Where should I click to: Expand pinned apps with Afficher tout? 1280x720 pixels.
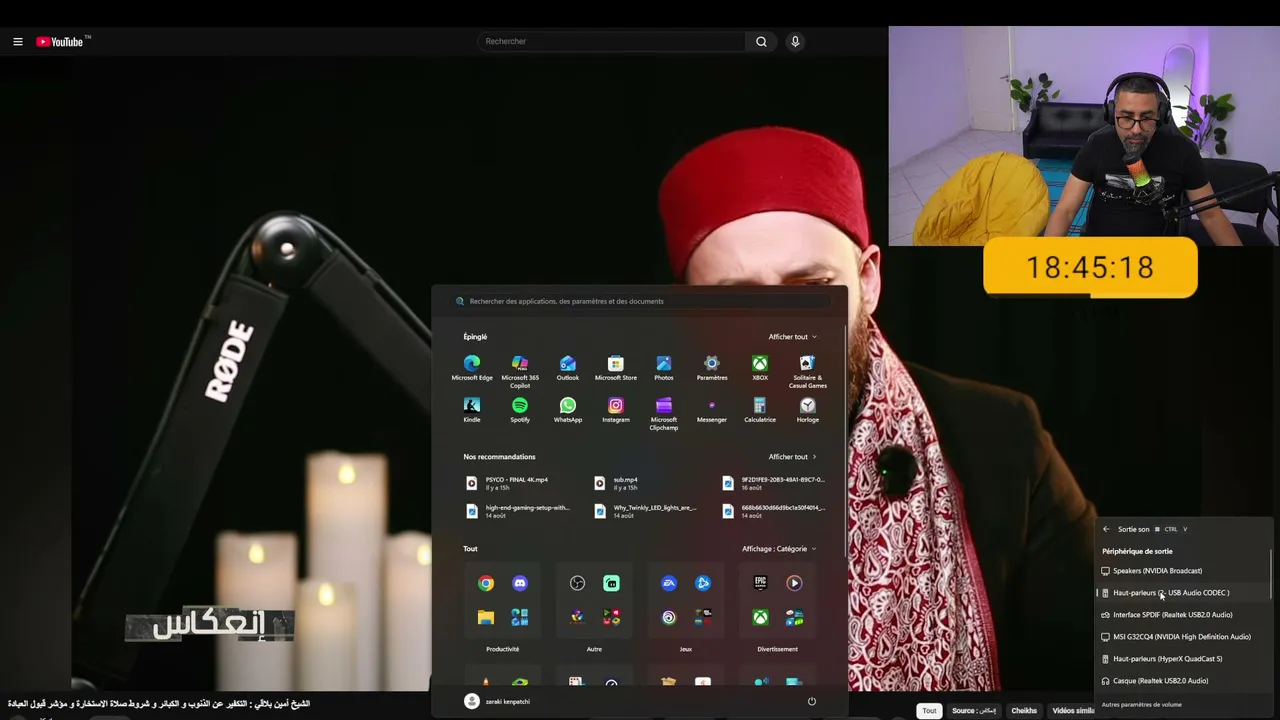(x=792, y=337)
